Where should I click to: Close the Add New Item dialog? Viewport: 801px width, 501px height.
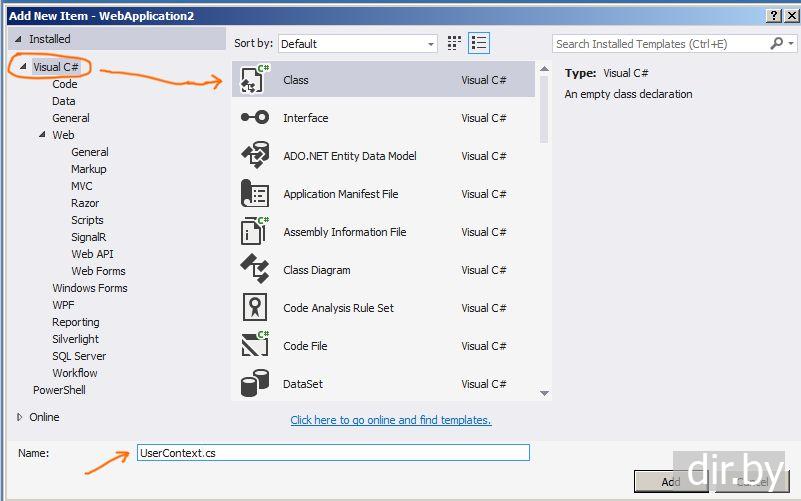tap(791, 16)
